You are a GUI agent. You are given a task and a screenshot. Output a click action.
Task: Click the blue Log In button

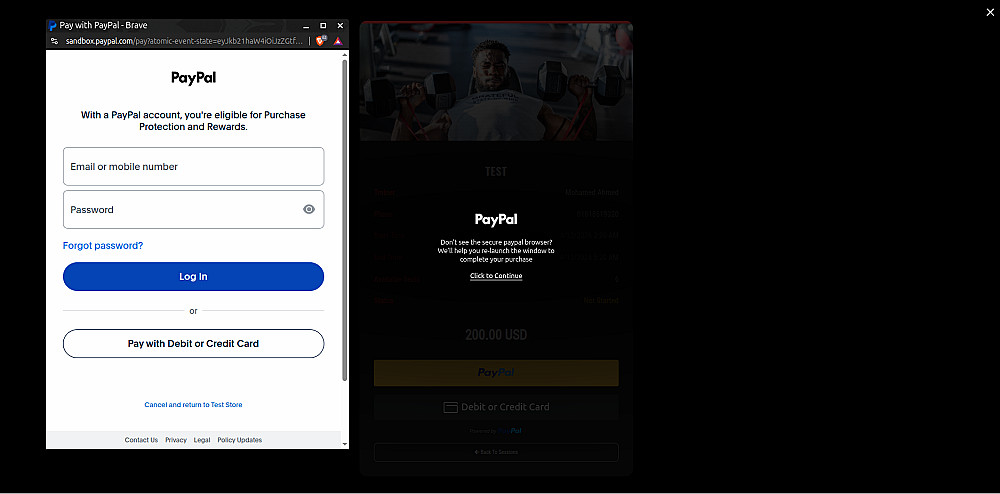[x=193, y=277]
